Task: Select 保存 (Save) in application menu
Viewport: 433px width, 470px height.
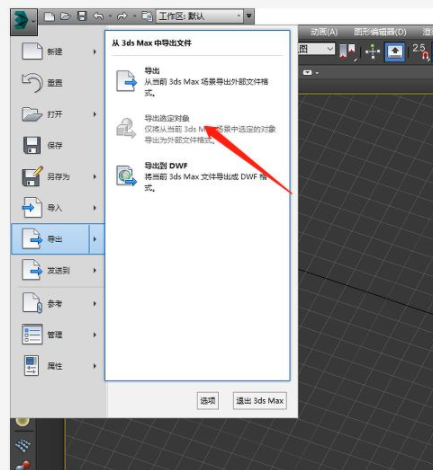Action: [x=57, y=145]
